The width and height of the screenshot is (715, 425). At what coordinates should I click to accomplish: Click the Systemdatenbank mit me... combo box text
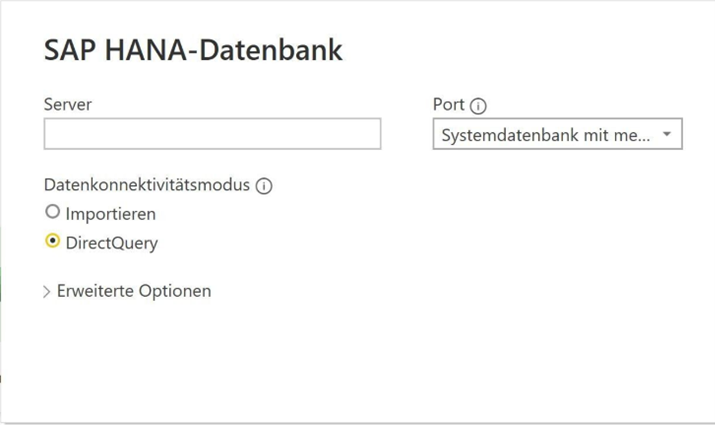[546, 135]
